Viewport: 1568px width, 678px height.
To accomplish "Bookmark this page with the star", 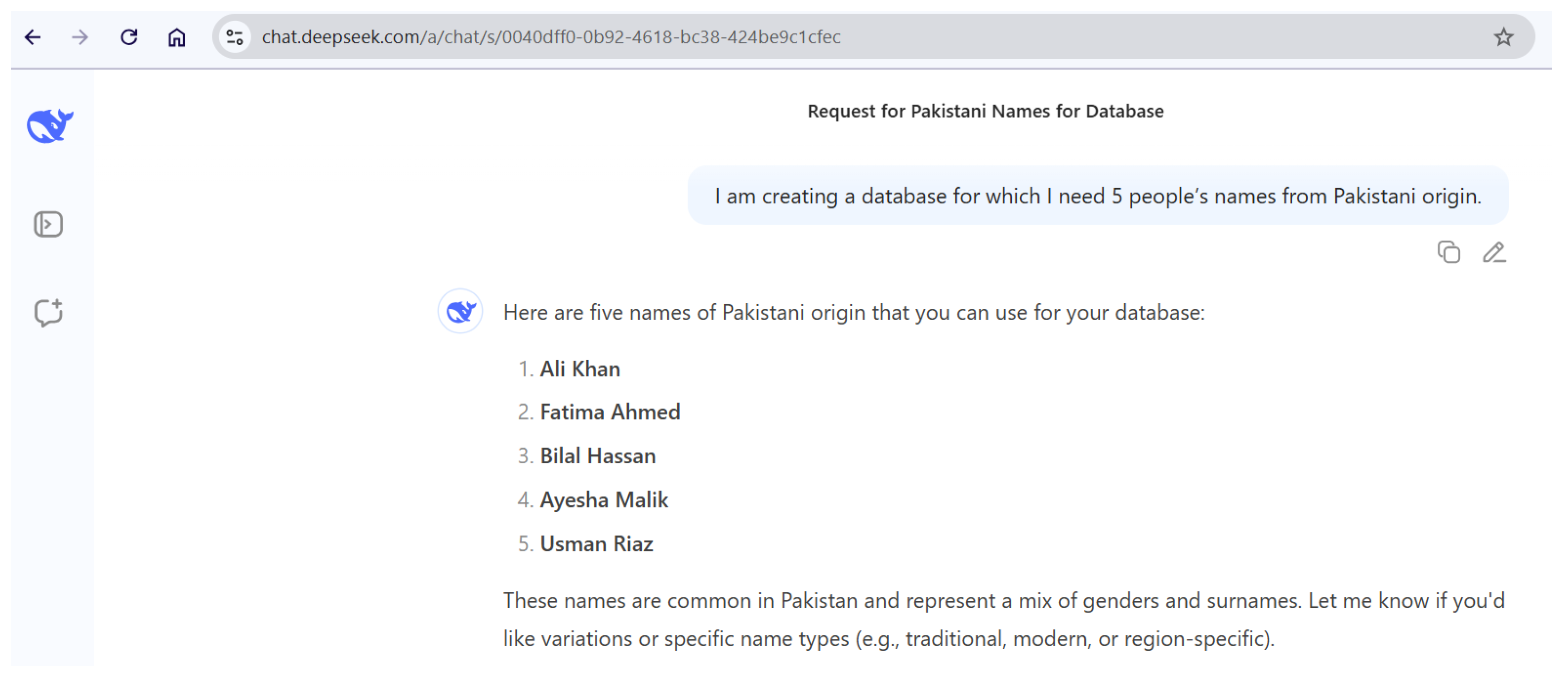I will [x=1504, y=37].
